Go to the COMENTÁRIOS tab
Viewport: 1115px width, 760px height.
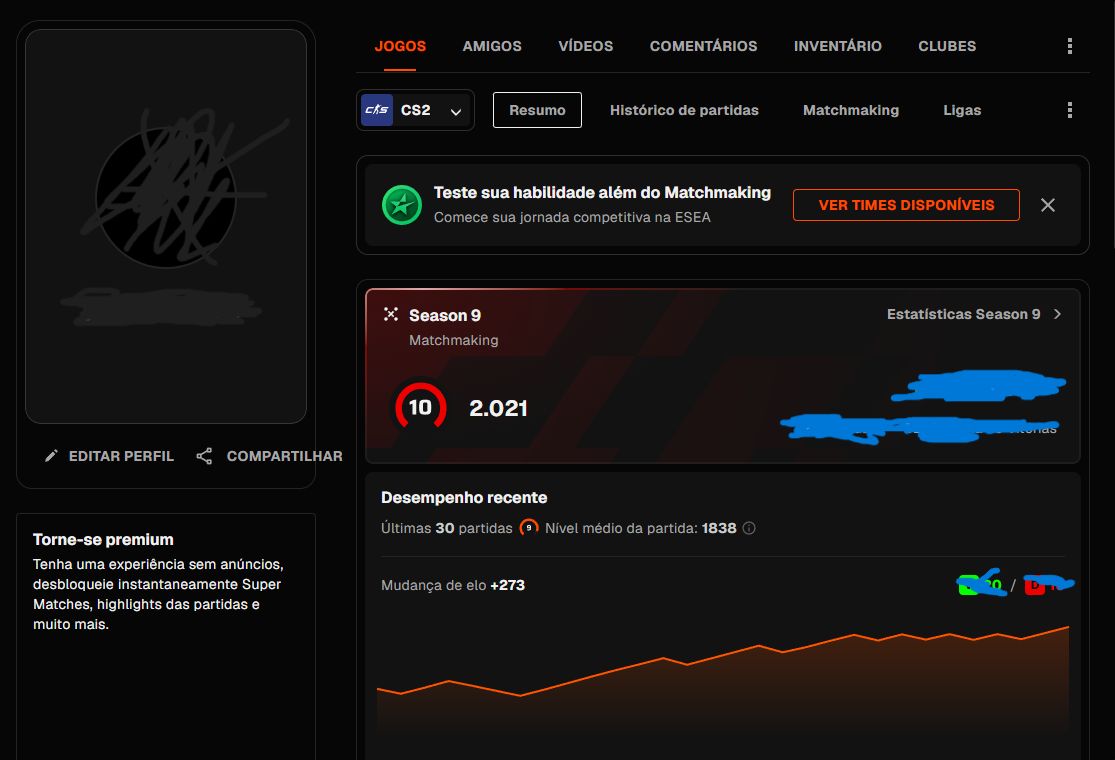click(x=703, y=46)
